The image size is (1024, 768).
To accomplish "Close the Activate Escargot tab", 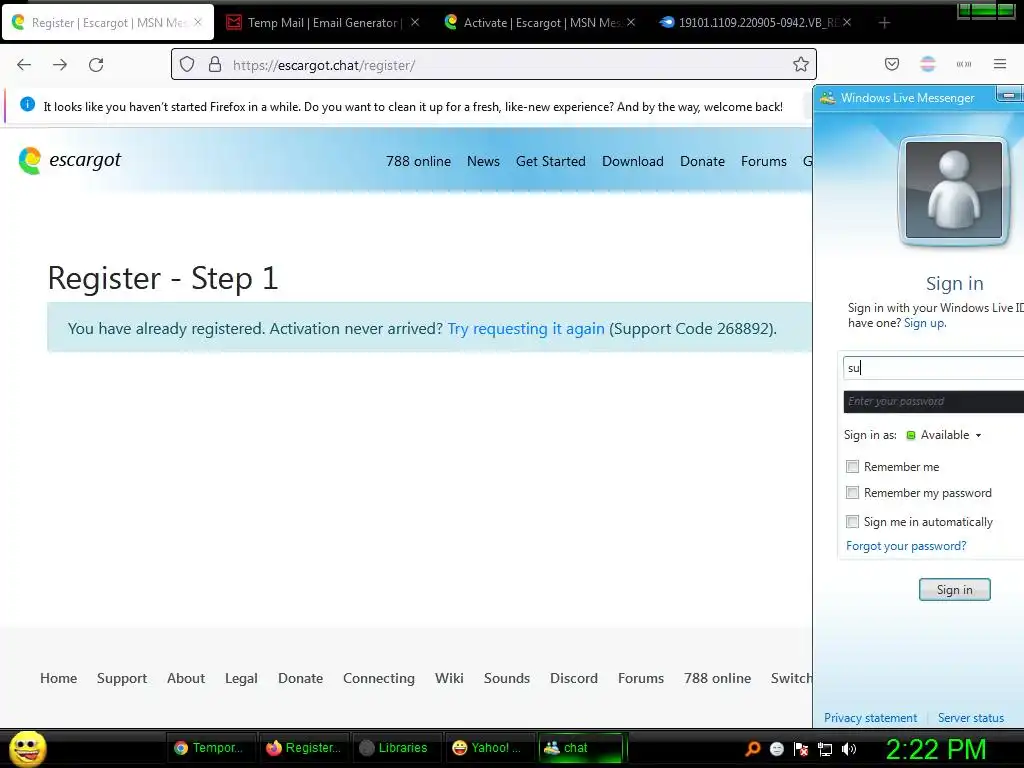I will [631, 22].
